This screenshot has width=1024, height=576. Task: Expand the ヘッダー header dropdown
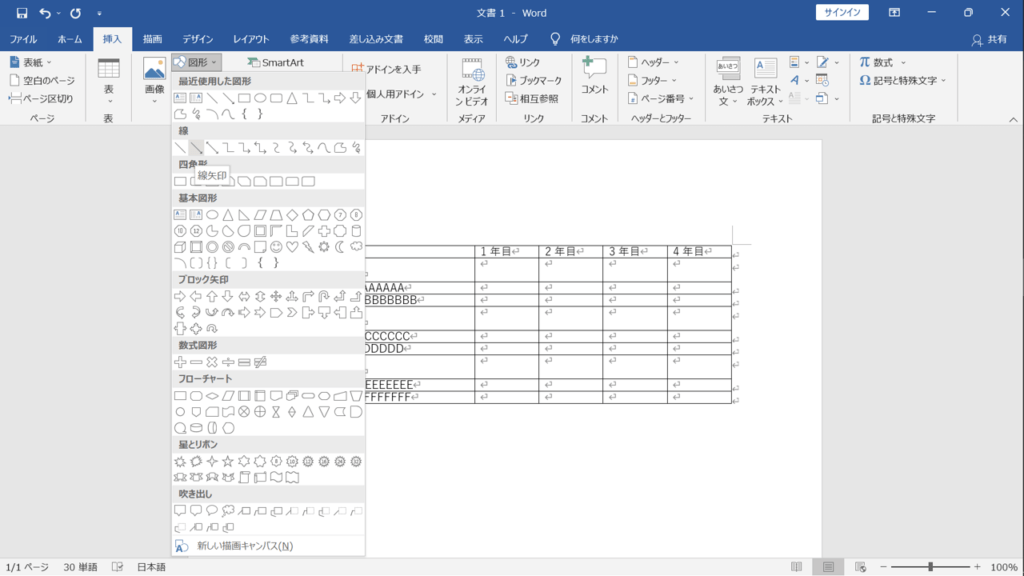[653, 62]
